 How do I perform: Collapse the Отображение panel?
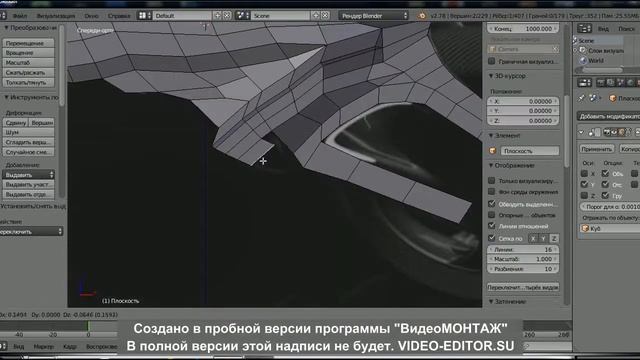point(491,166)
